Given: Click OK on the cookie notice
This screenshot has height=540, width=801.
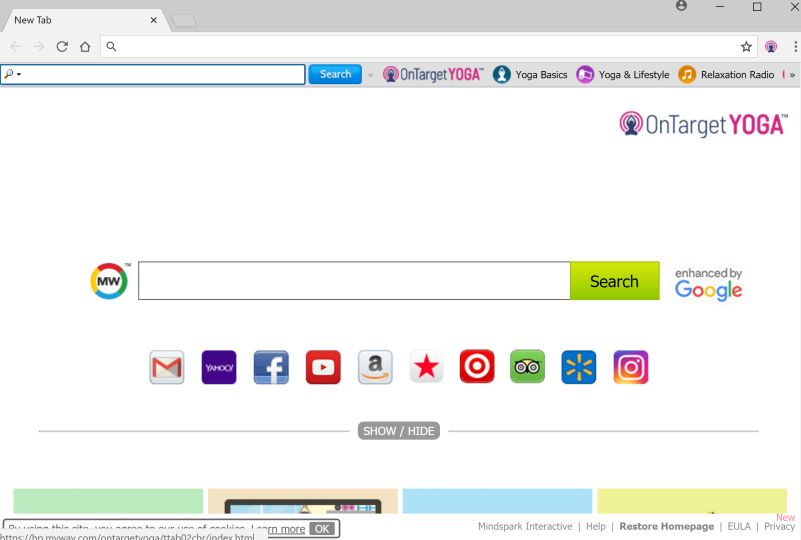Looking at the screenshot, I should pyautogui.click(x=322, y=529).
